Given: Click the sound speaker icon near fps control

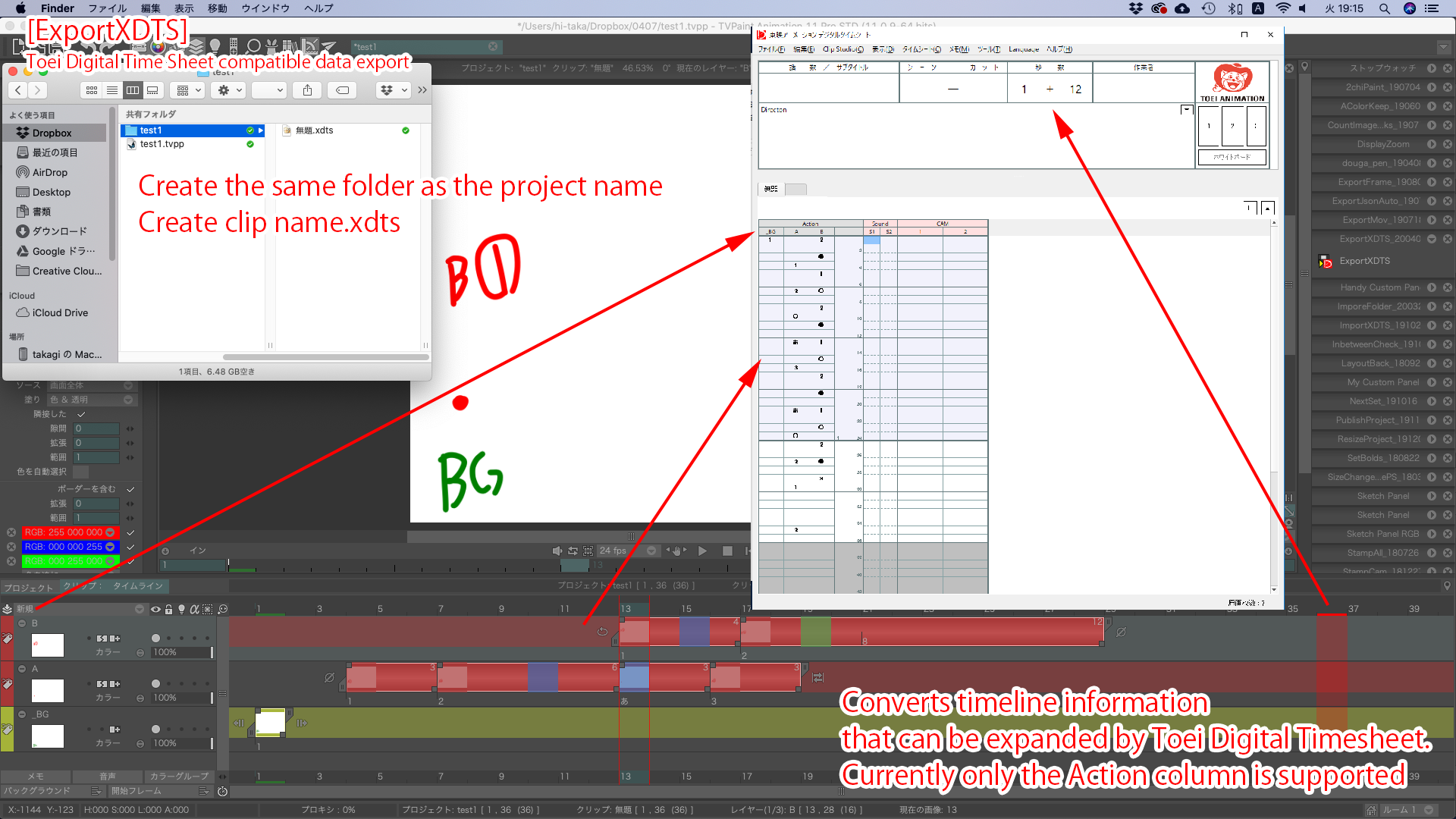Looking at the screenshot, I should (x=557, y=551).
